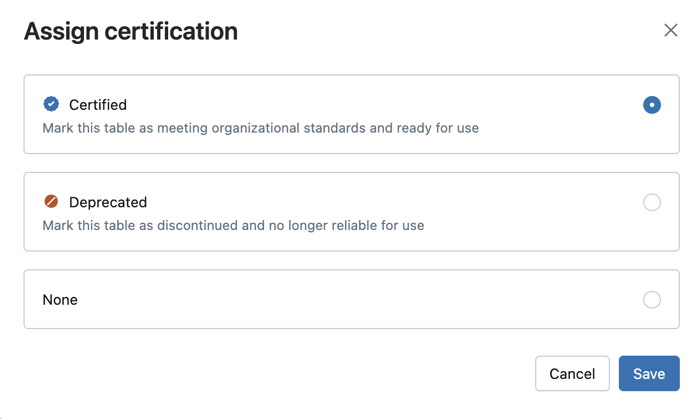
Task: Close the Assign certification dialog
Action: click(670, 31)
